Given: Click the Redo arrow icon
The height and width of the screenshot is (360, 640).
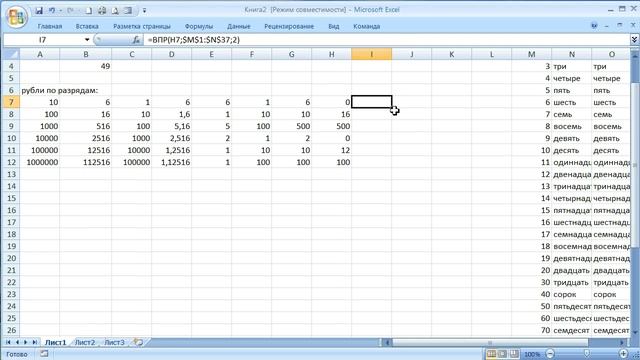Looking at the screenshot, I should tap(71, 11).
